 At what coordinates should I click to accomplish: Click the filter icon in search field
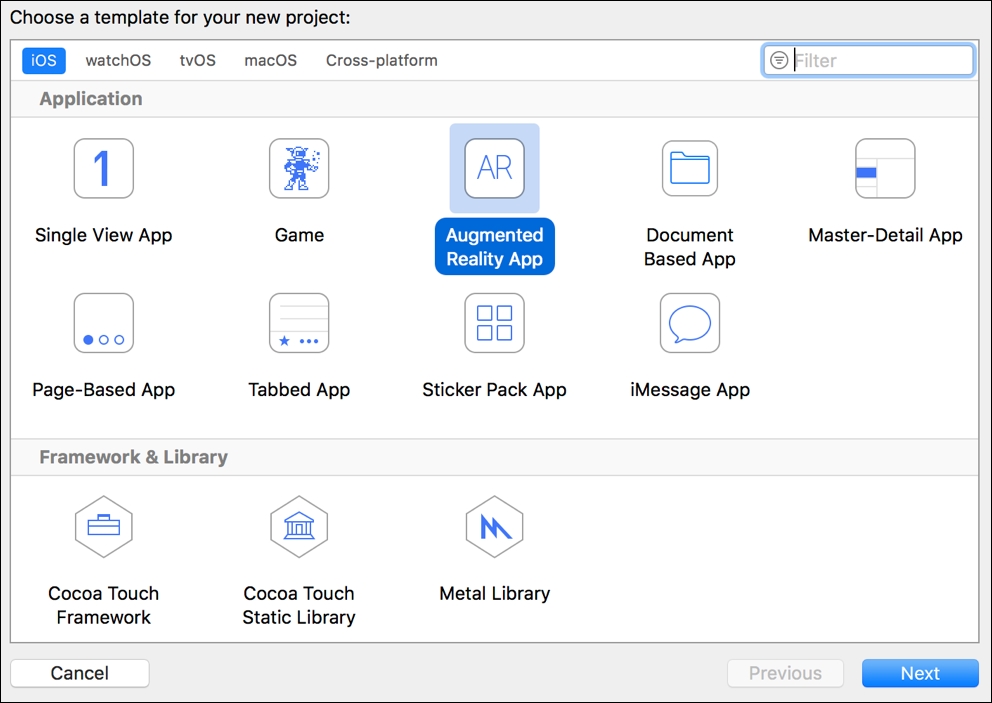[x=779, y=60]
